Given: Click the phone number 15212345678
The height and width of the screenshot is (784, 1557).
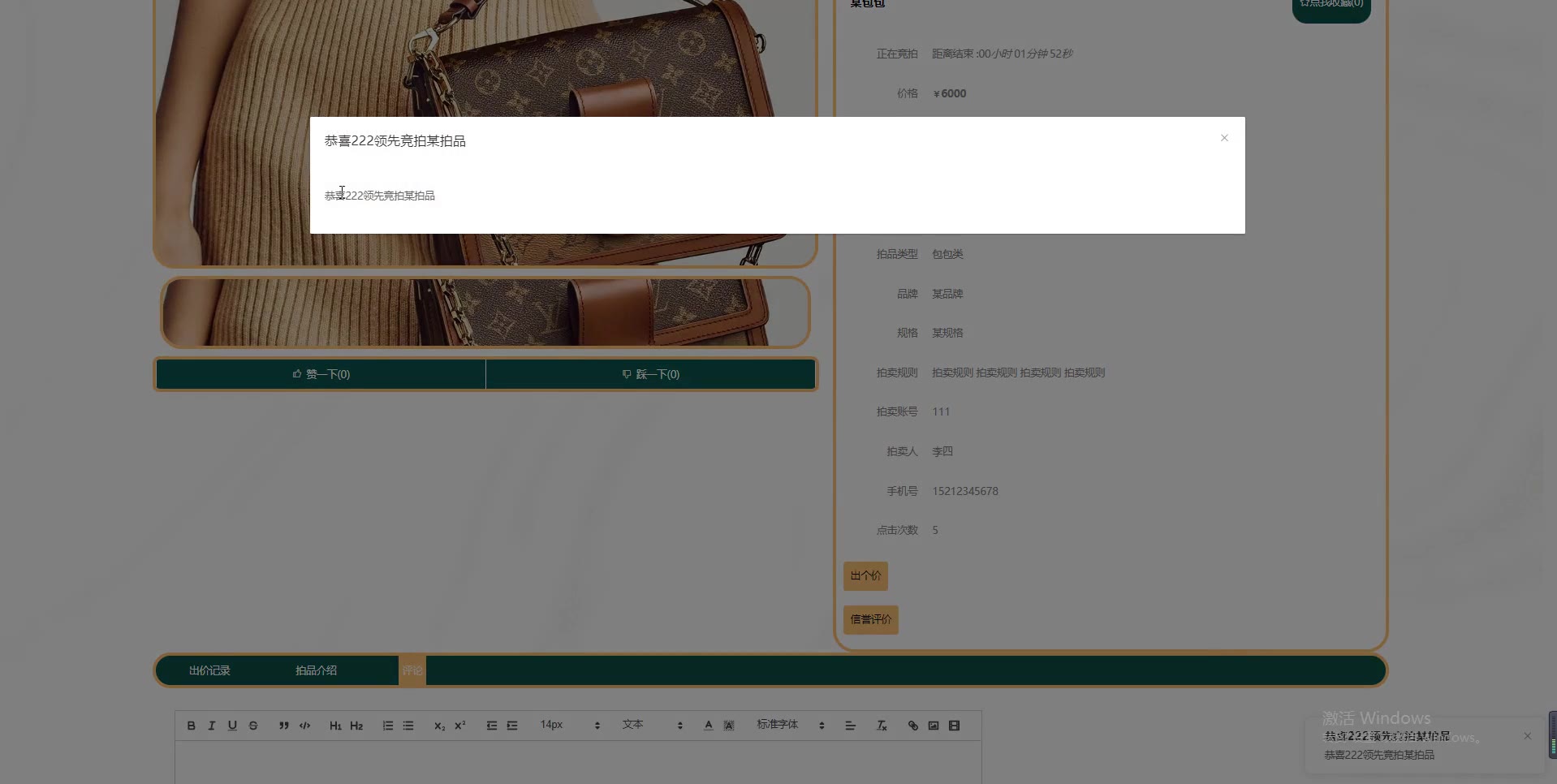Looking at the screenshot, I should click(965, 491).
